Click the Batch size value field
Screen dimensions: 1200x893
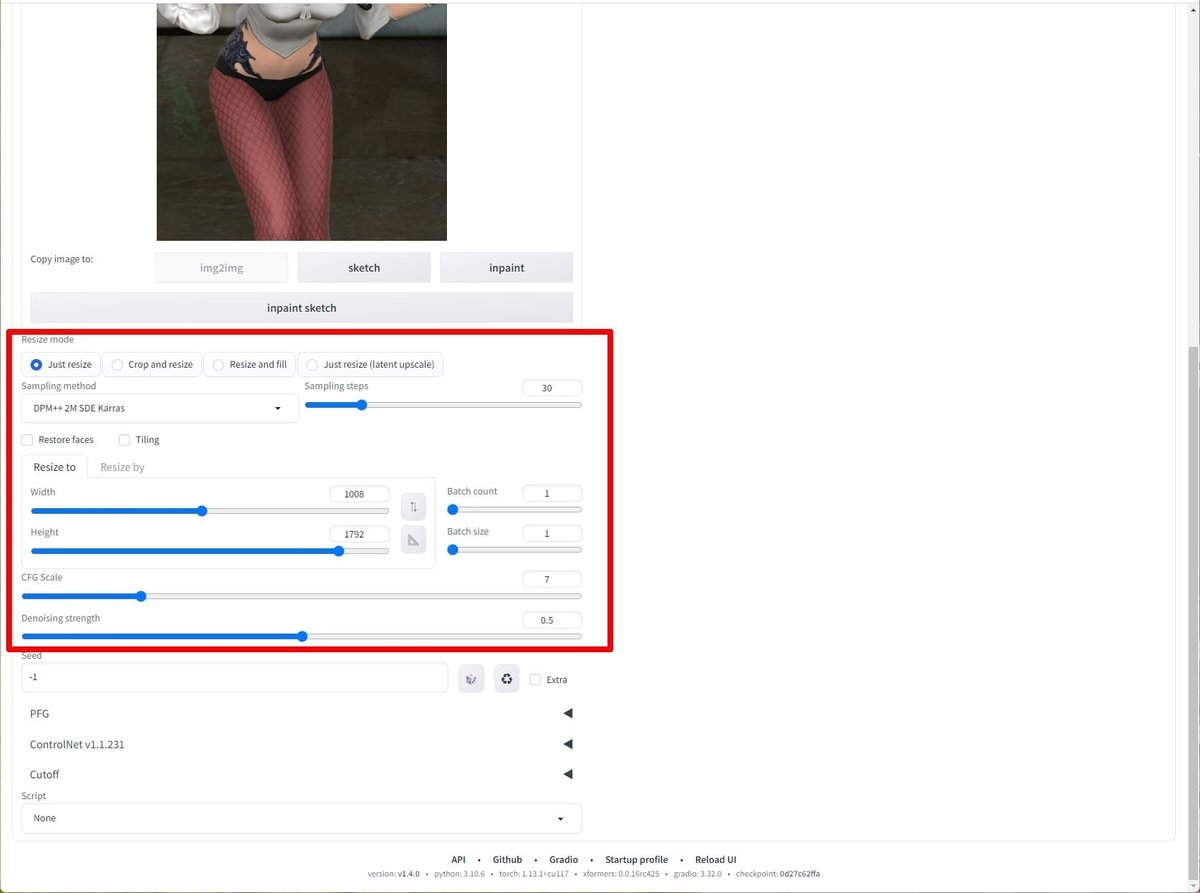pyautogui.click(x=552, y=533)
